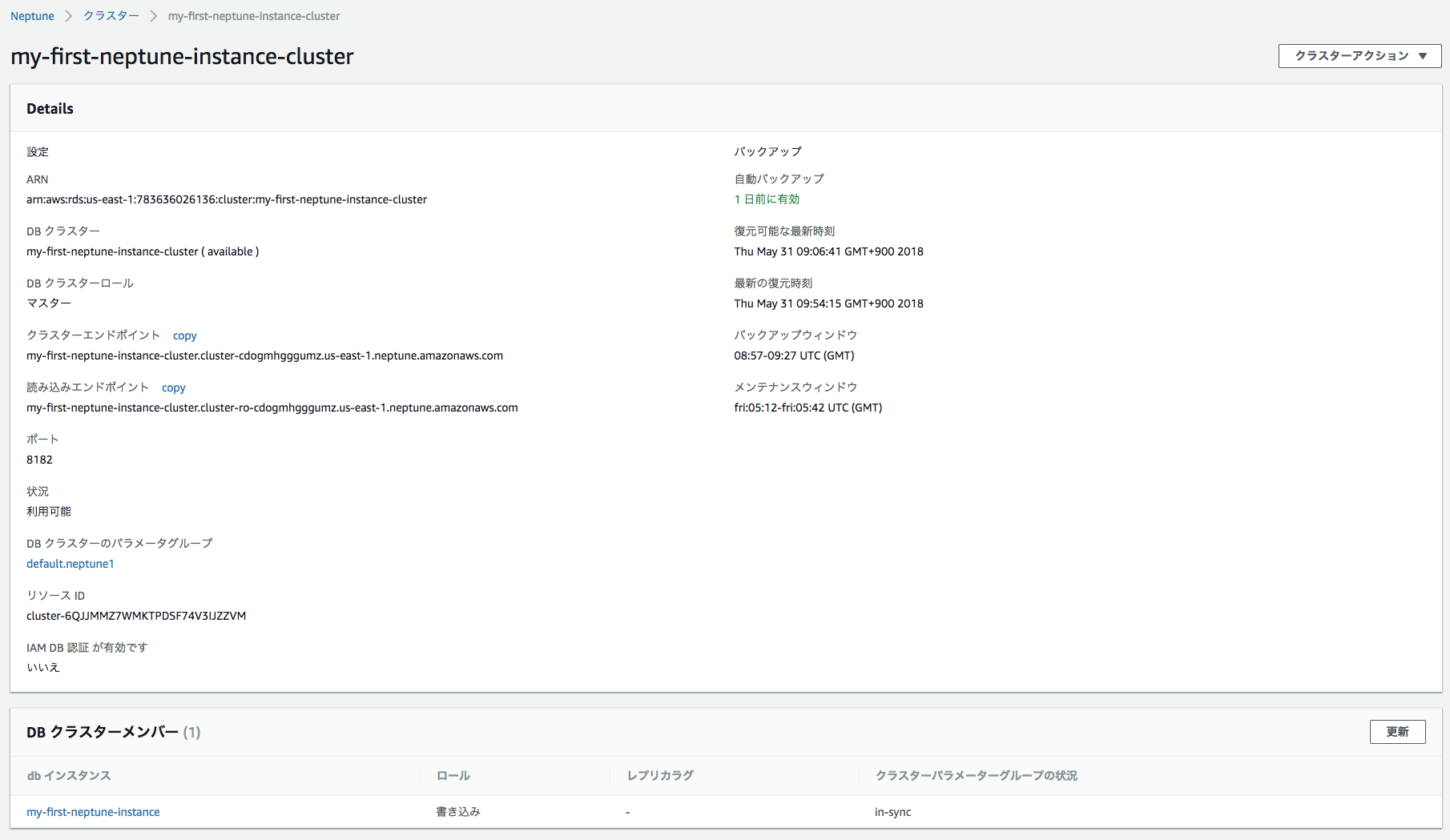Select the Details section heading

50,109
